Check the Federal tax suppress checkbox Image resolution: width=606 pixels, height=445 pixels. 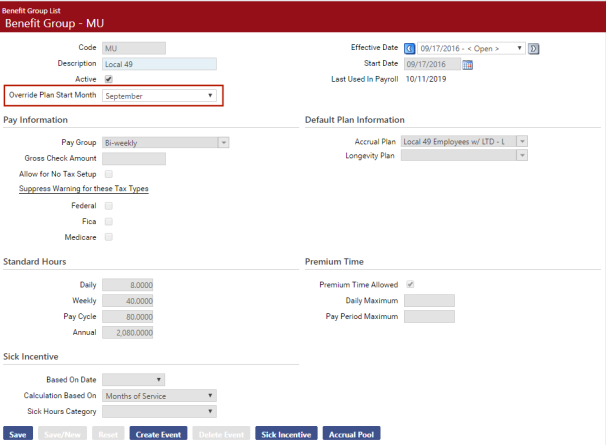pos(108,205)
